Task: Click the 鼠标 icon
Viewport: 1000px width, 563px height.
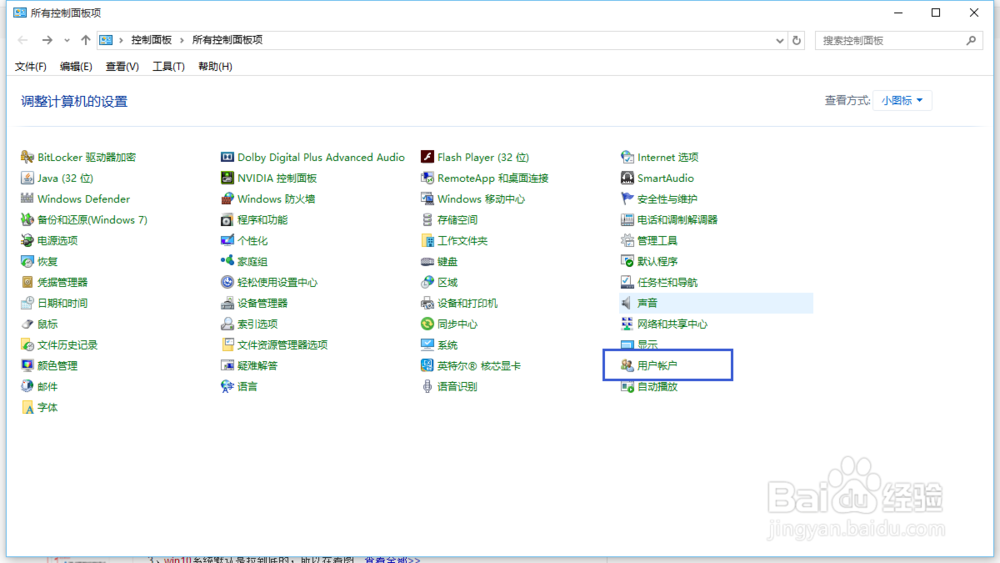Action: (x=27, y=324)
